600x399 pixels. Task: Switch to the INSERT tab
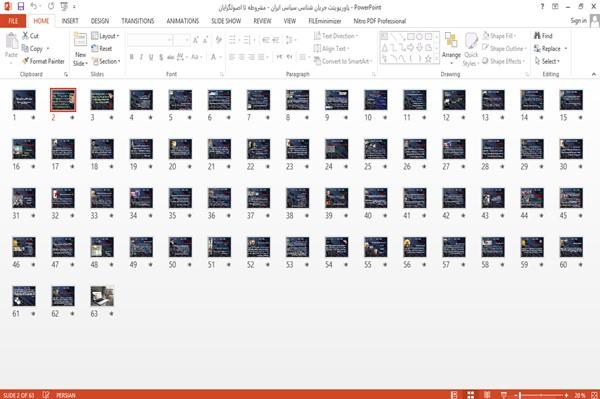click(x=70, y=21)
